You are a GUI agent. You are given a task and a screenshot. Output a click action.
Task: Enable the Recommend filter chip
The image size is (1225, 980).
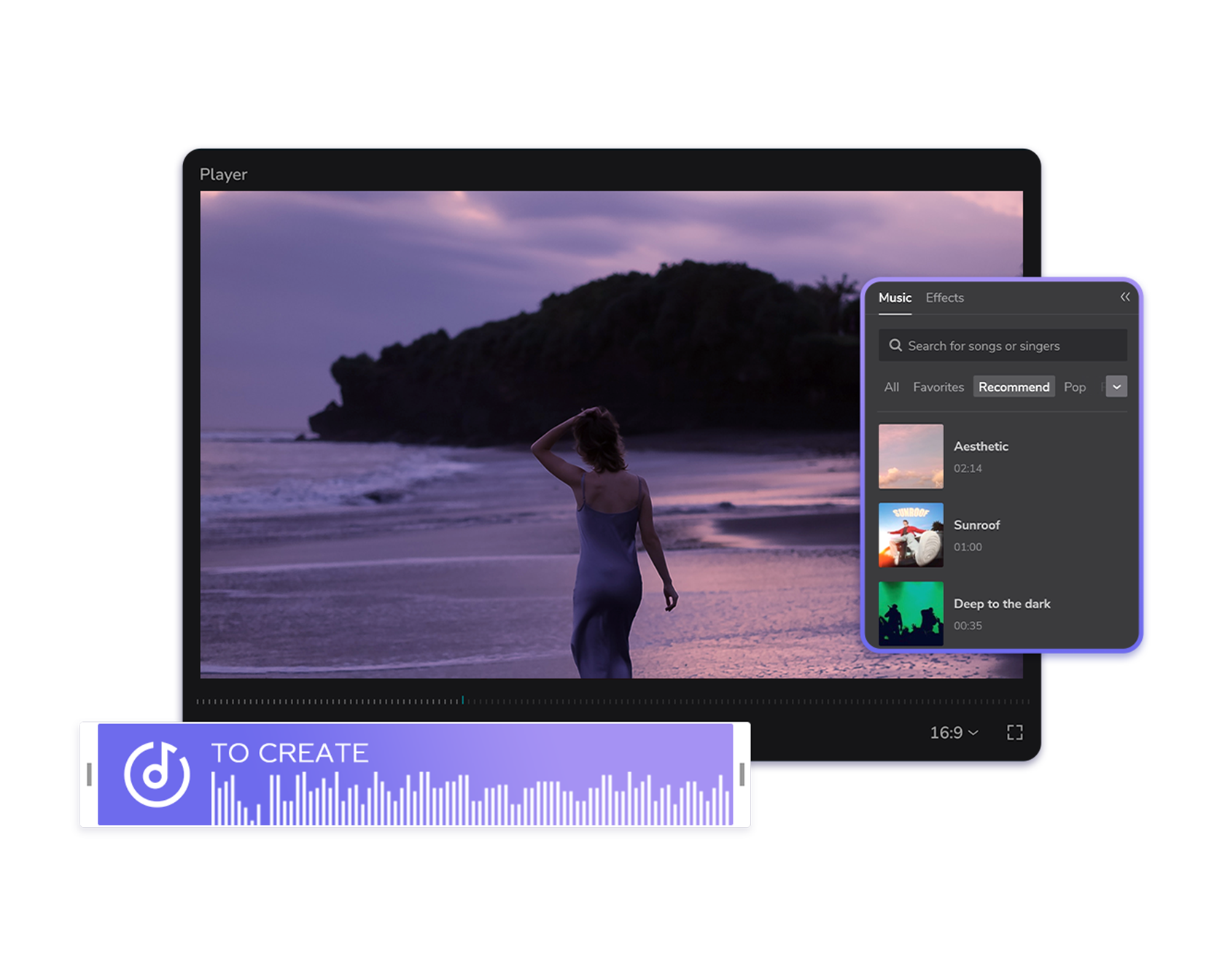click(x=1014, y=386)
